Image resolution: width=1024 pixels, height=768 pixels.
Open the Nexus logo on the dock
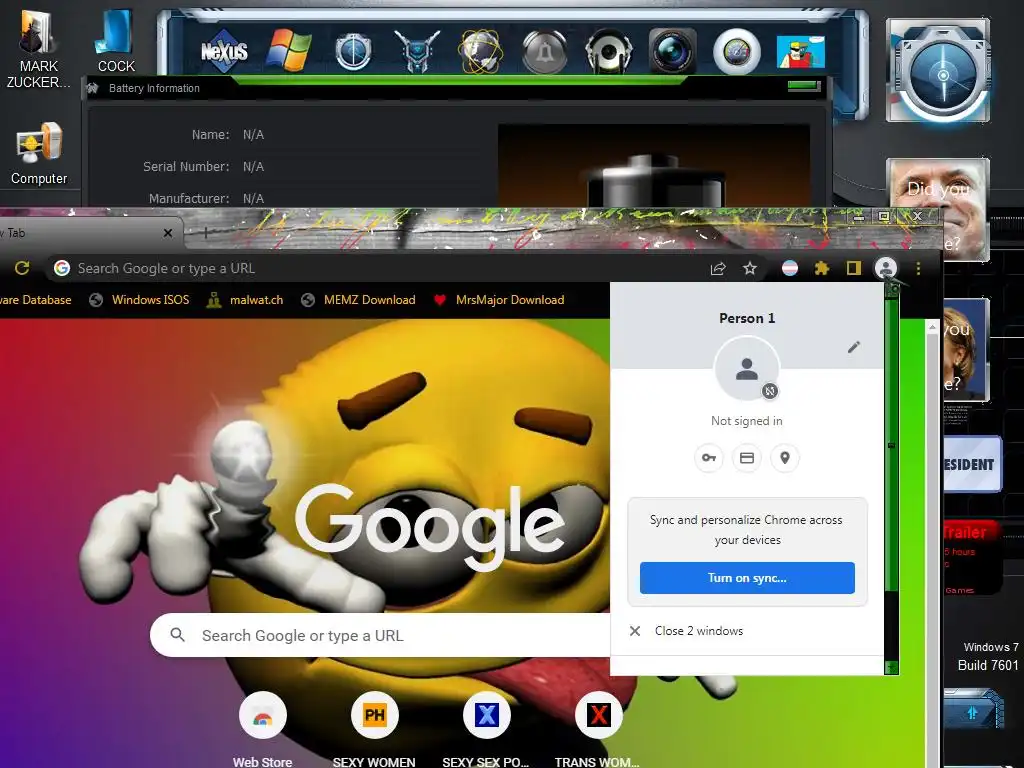(224, 51)
